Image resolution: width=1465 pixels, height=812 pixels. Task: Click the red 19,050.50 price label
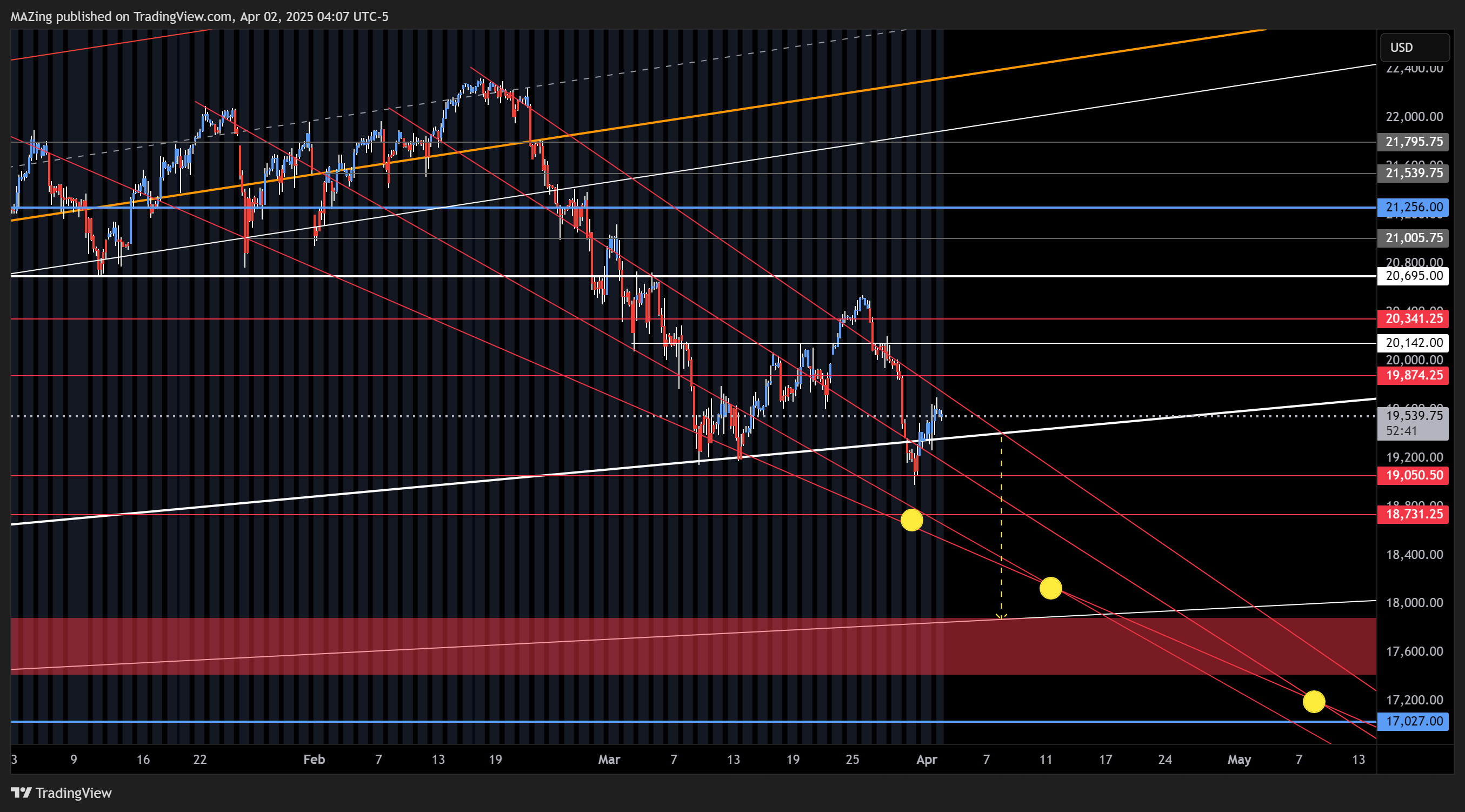point(1413,475)
